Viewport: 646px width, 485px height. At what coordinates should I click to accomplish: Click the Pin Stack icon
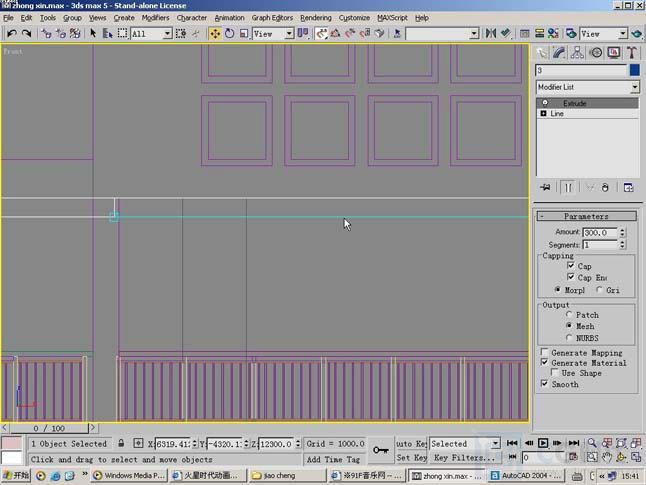tap(545, 187)
